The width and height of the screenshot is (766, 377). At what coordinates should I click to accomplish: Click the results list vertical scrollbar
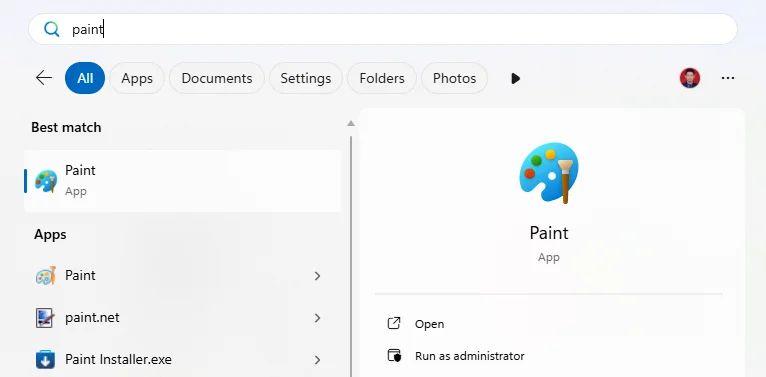(351, 256)
